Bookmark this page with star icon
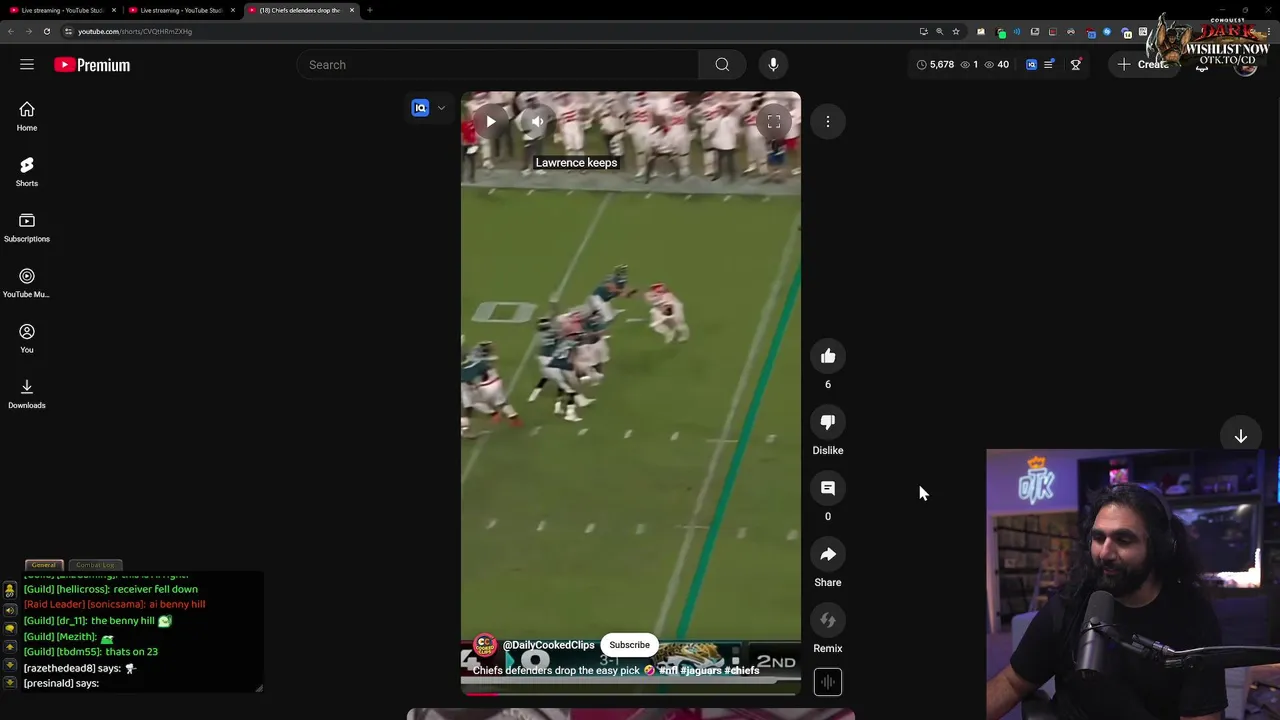The image size is (1280, 720). [956, 31]
